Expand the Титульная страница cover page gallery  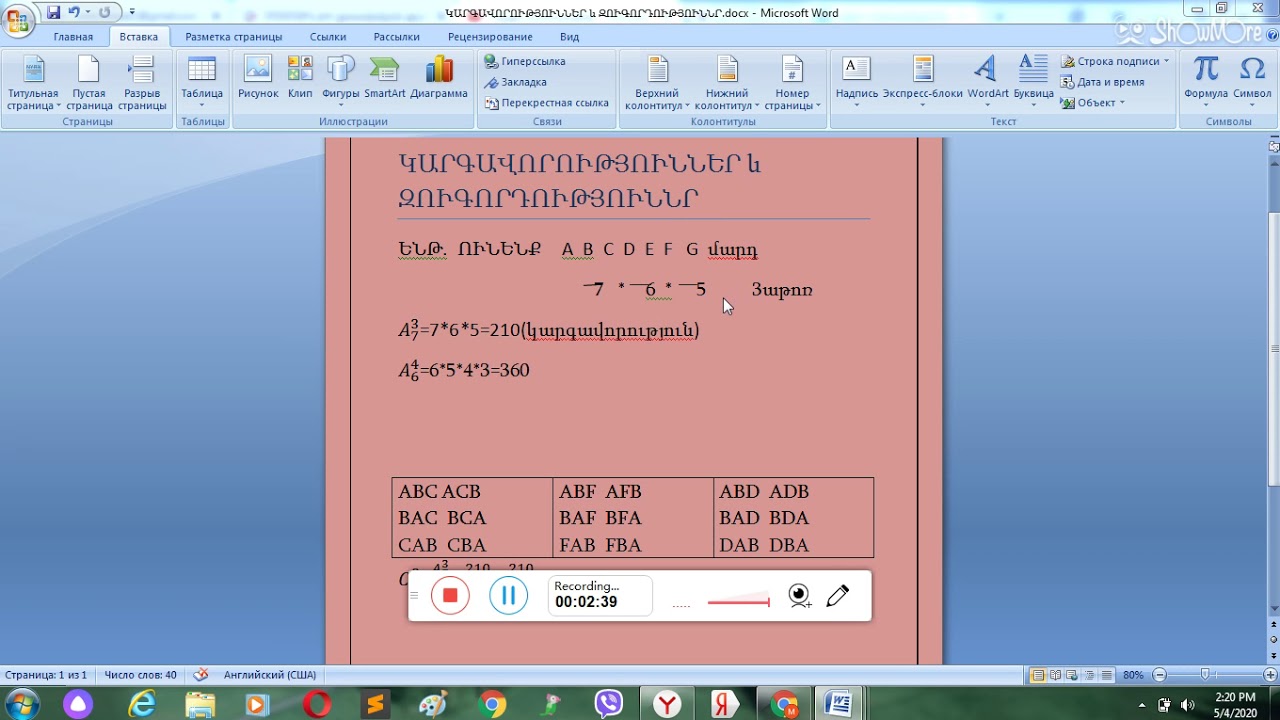[33, 83]
